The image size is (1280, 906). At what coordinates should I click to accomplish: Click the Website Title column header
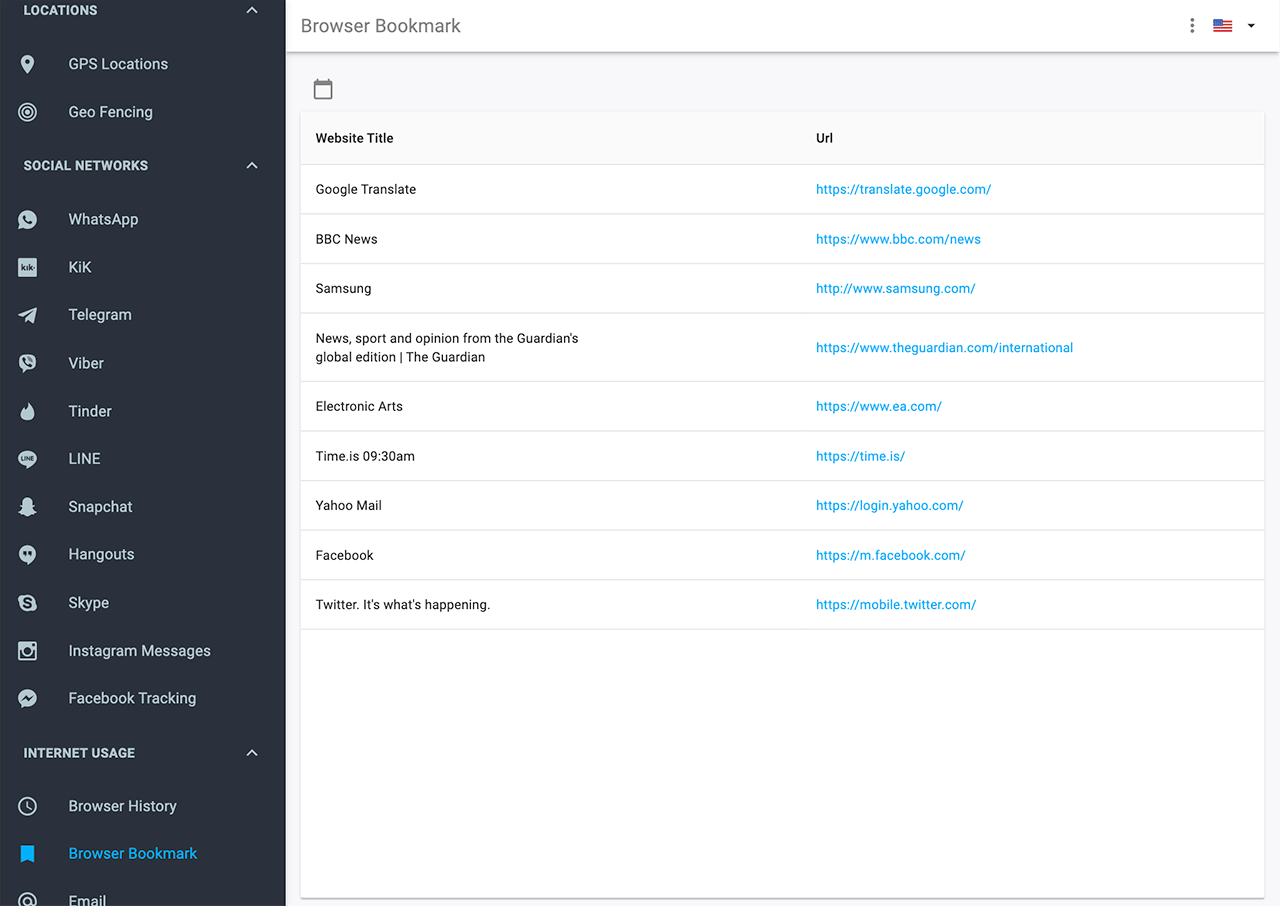tap(355, 138)
